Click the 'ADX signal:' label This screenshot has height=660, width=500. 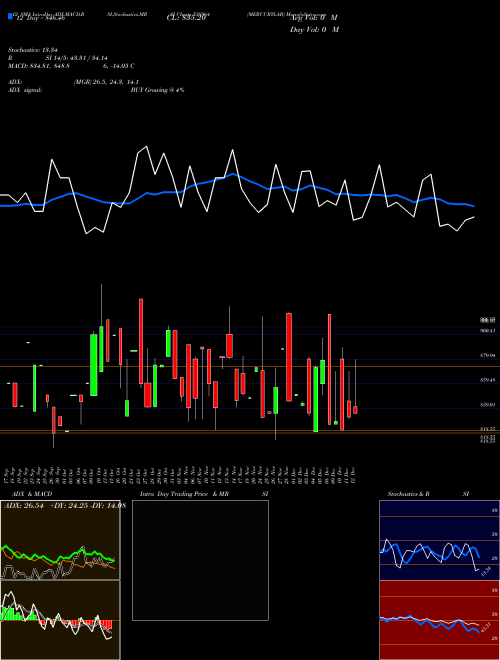point(25,90)
